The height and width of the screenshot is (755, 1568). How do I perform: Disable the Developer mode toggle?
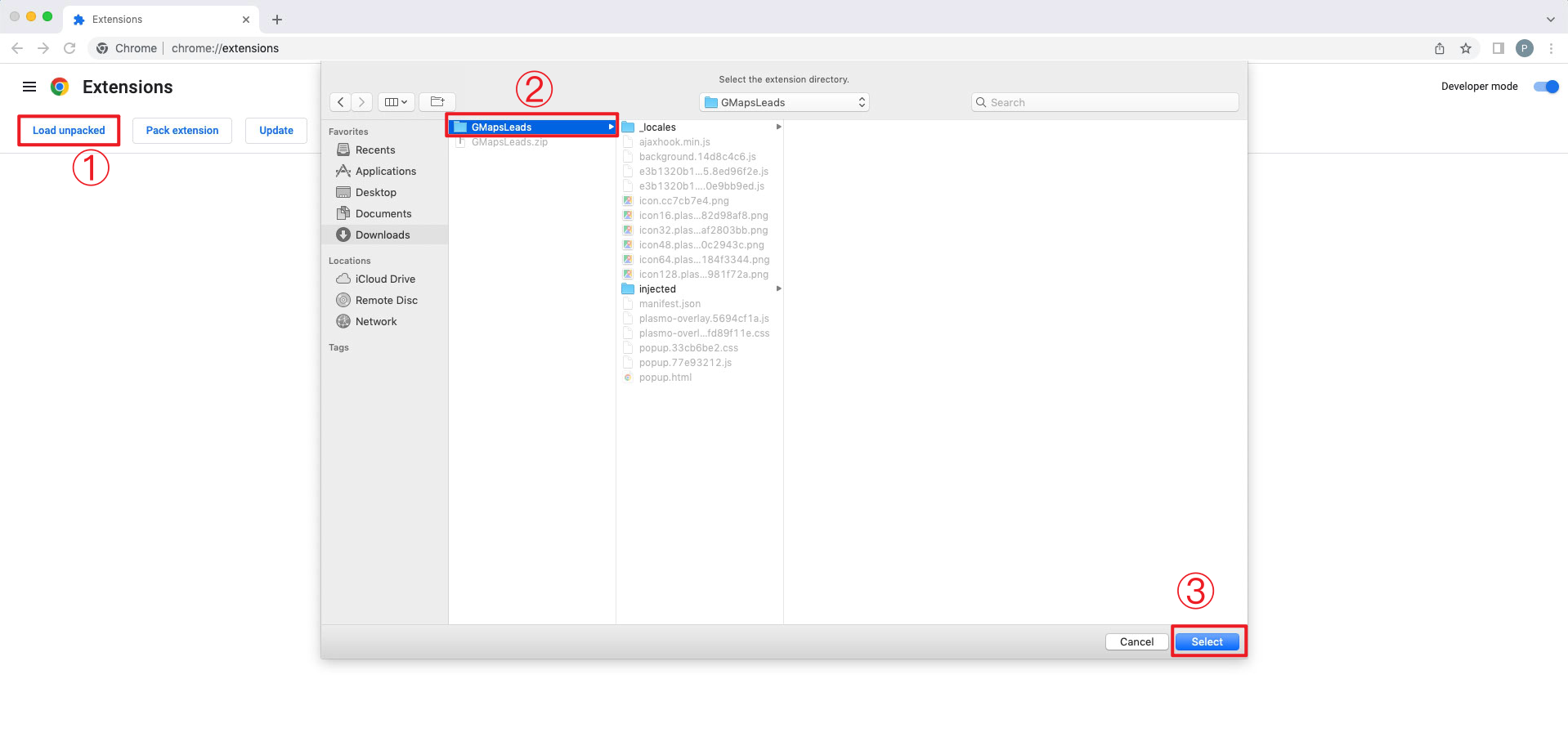coord(1546,87)
